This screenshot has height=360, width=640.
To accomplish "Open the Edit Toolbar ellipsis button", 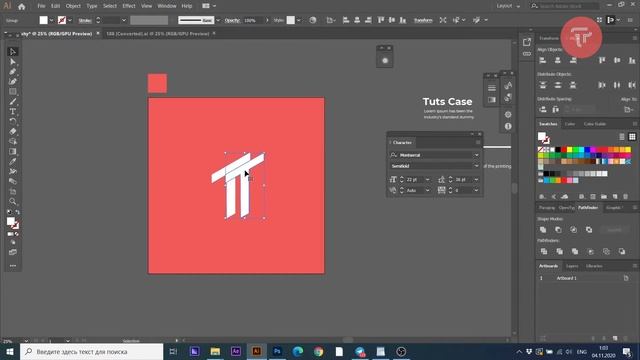I will (13, 266).
